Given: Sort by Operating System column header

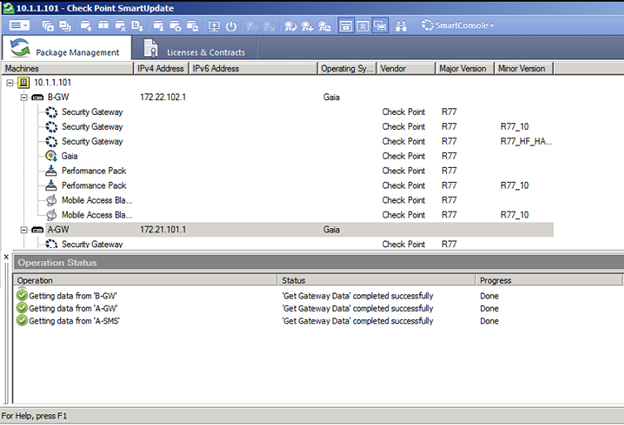Looking at the screenshot, I should (x=347, y=68).
